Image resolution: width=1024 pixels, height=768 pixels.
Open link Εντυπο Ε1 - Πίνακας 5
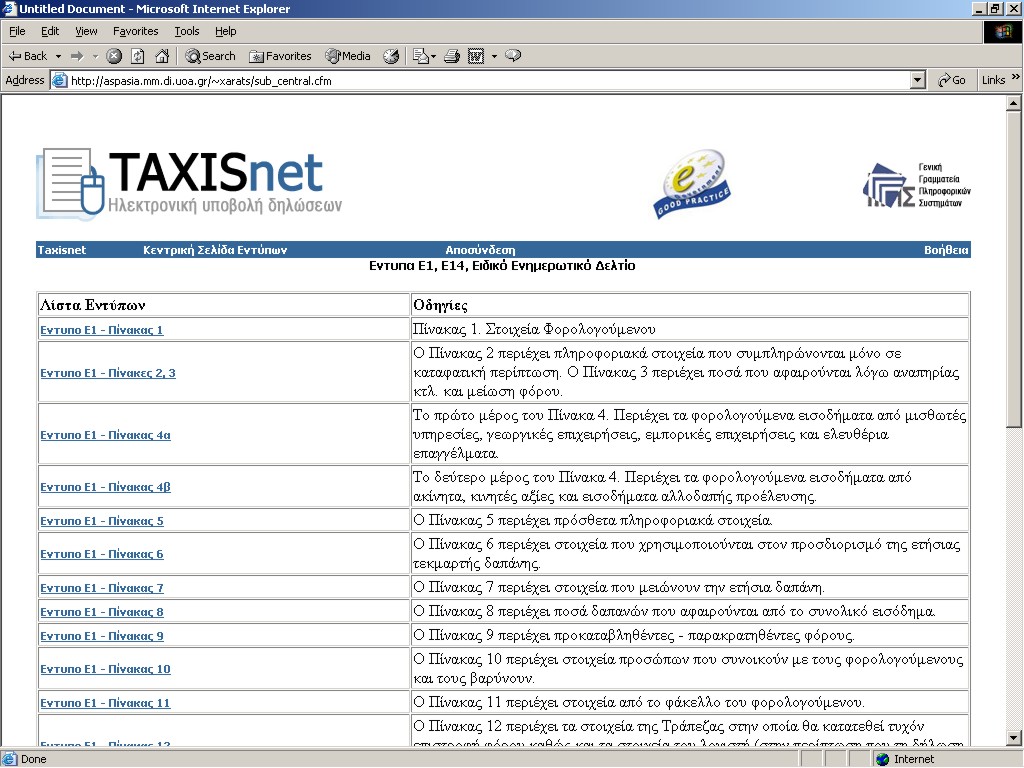tap(102, 521)
